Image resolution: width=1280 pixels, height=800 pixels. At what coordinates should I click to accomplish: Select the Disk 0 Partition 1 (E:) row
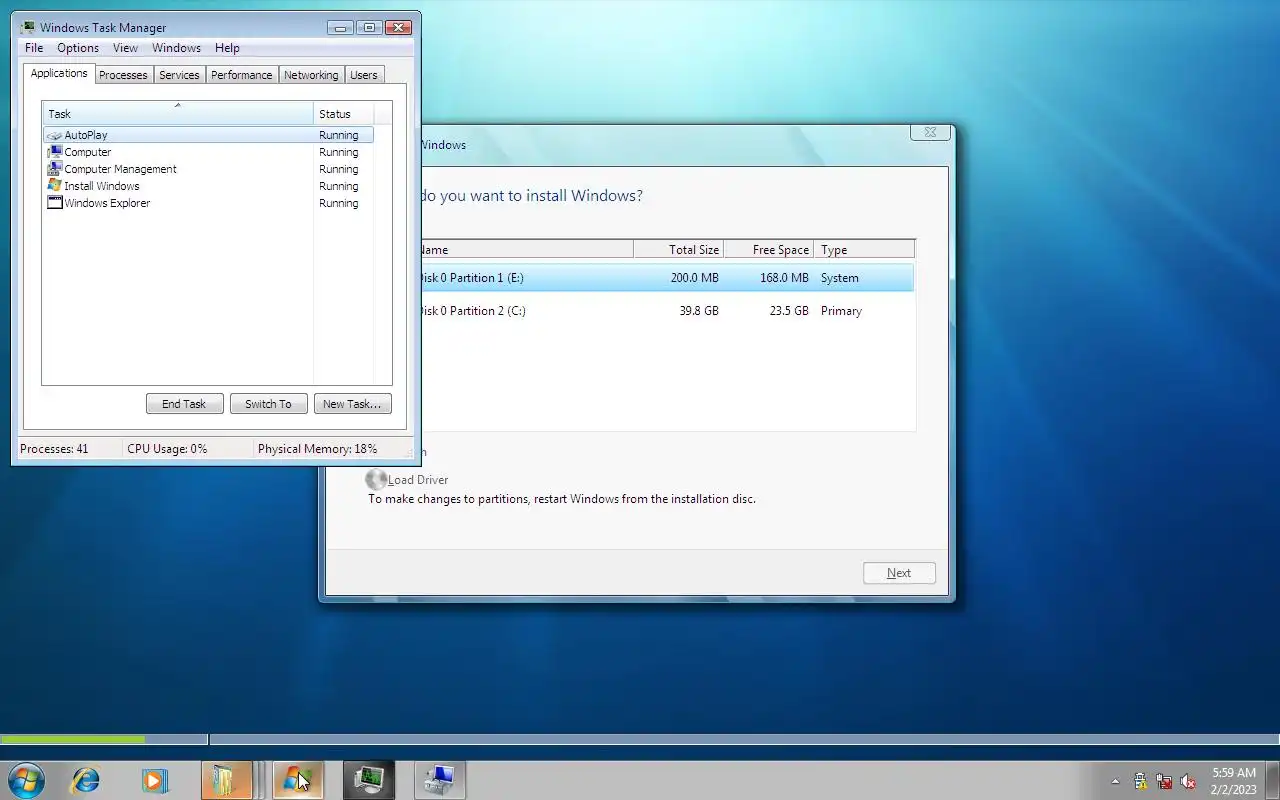667,278
